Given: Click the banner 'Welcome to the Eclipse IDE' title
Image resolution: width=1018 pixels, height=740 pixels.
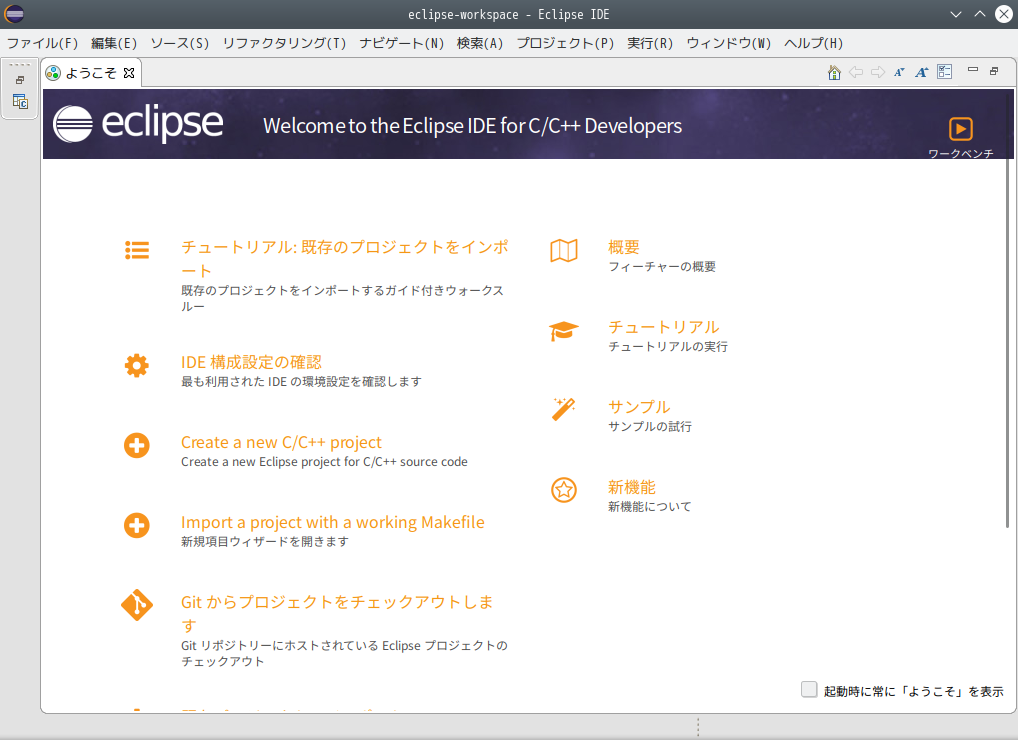Looking at the screenshot, I should (x=472, y=126).
